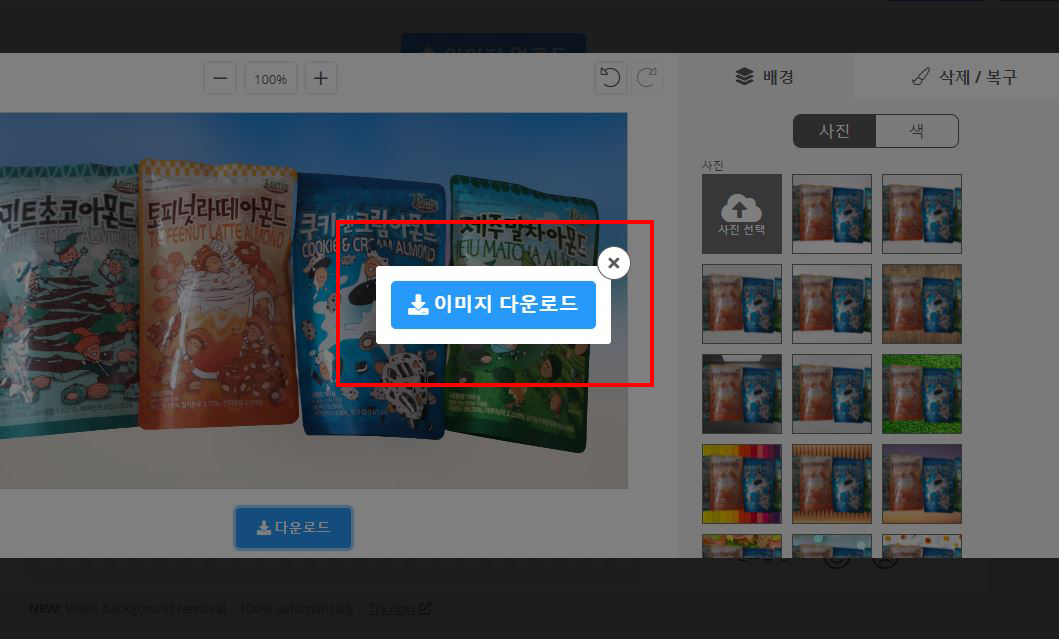Click the 사진 선택 upload tile

pyautogui.click(x=742, y=214)
